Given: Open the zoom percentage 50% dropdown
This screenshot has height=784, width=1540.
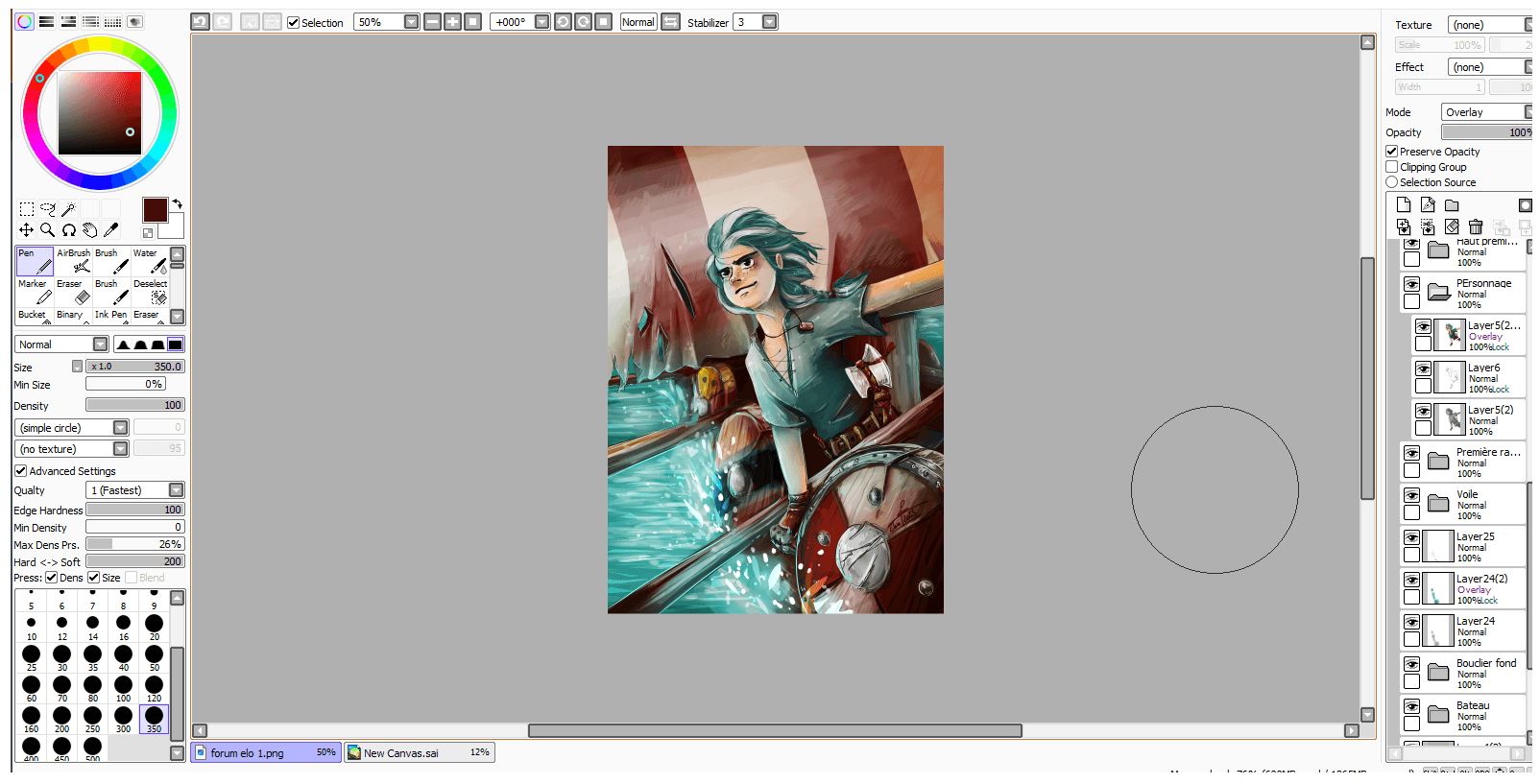Looking at the screenshot, I should pos(411,22).
